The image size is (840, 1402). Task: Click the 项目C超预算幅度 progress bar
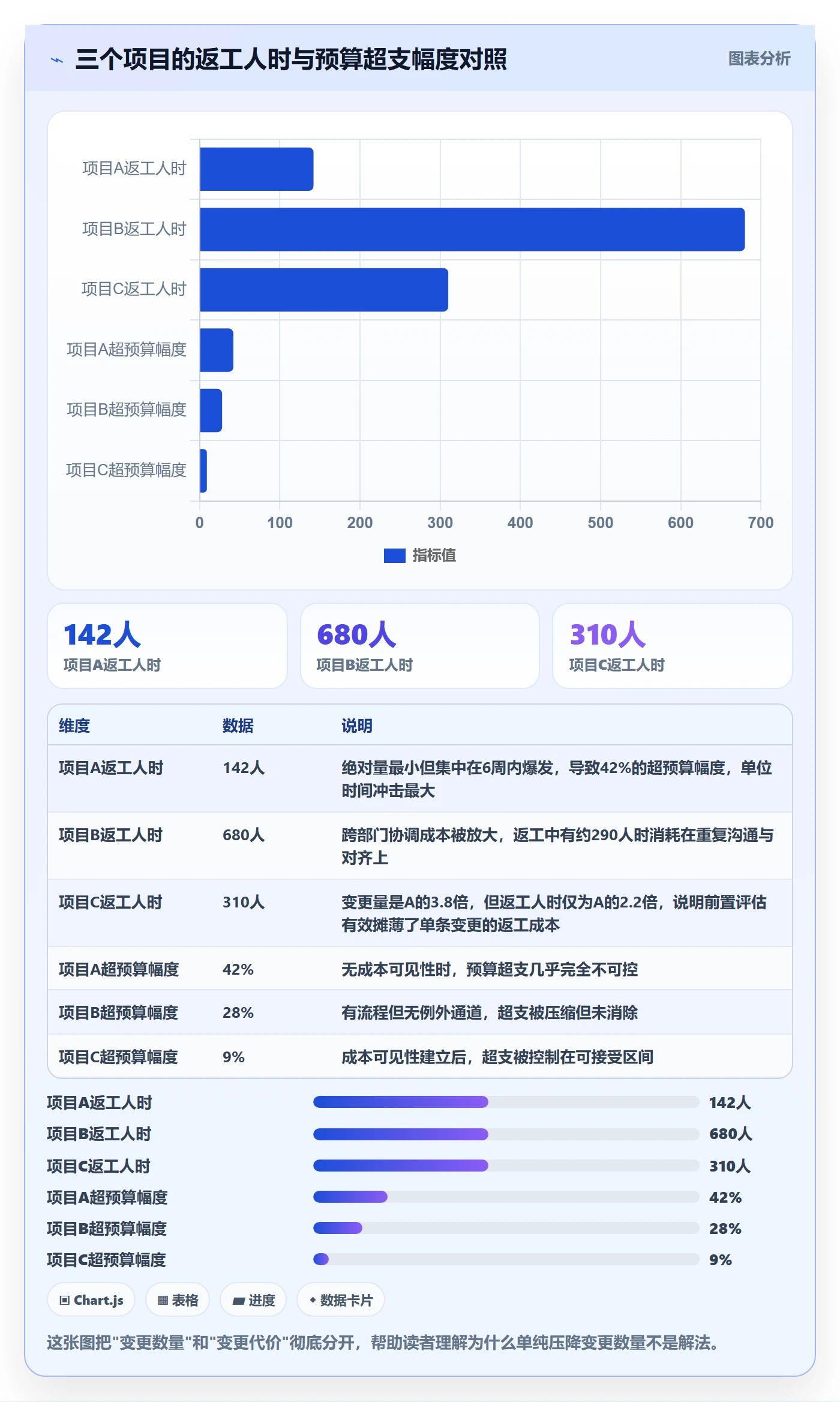coord(506,1259)
